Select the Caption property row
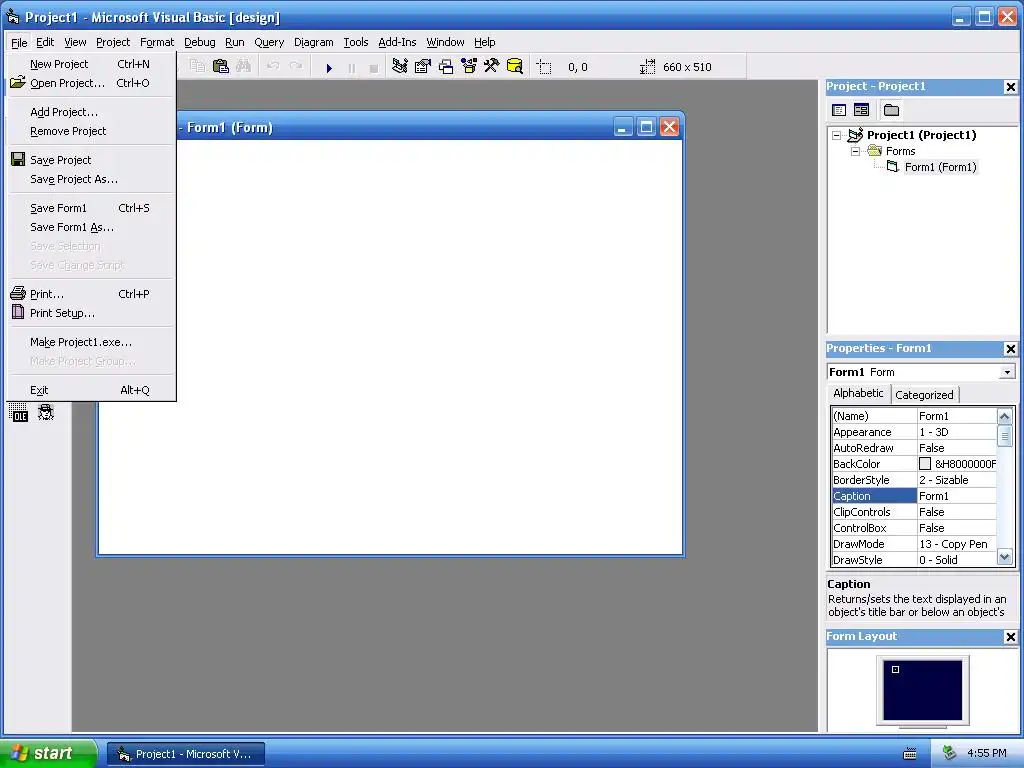The width and height of the screenshot is (1024, 768). [x=914, y=496]
